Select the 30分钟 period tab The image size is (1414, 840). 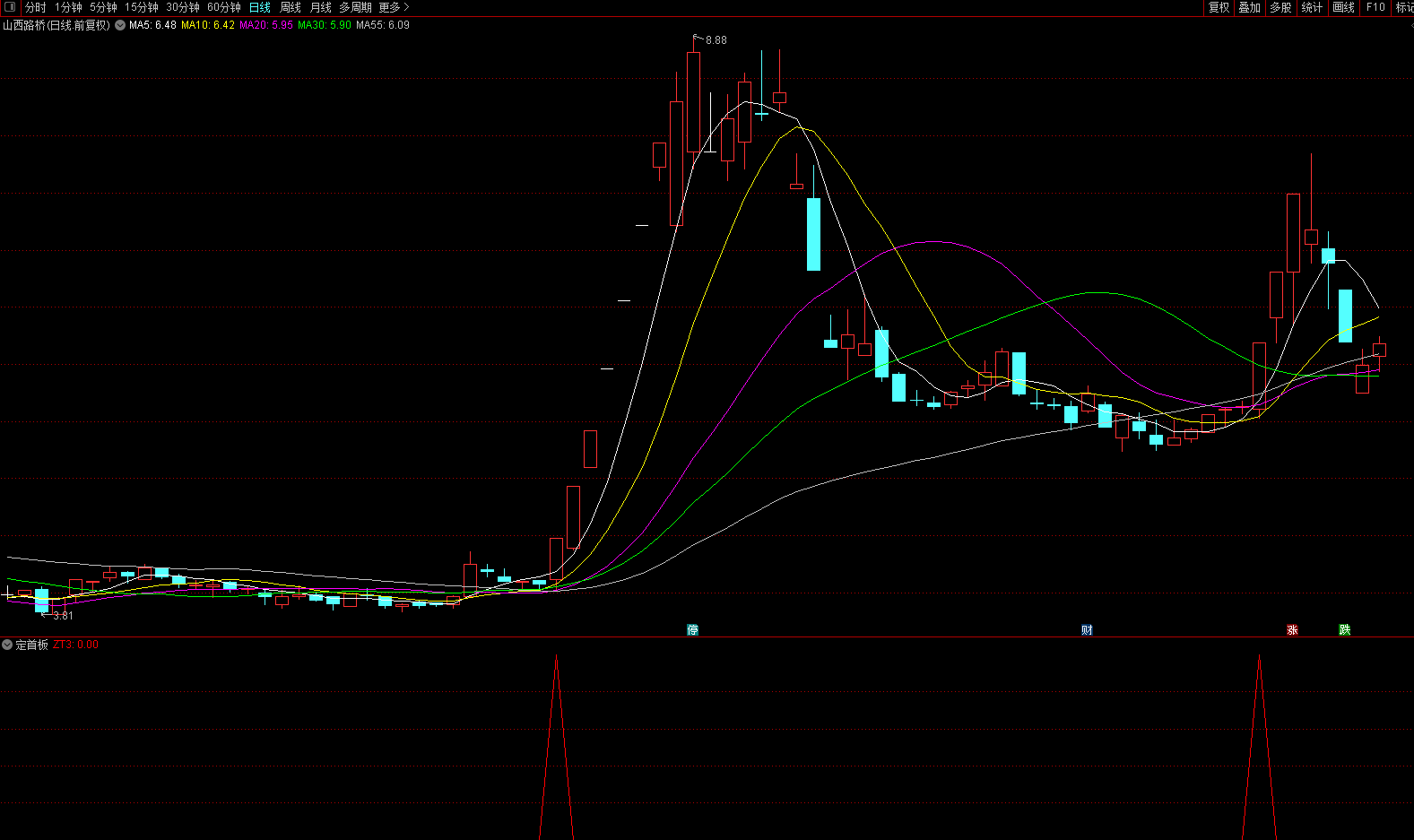[x=183, y=7]
